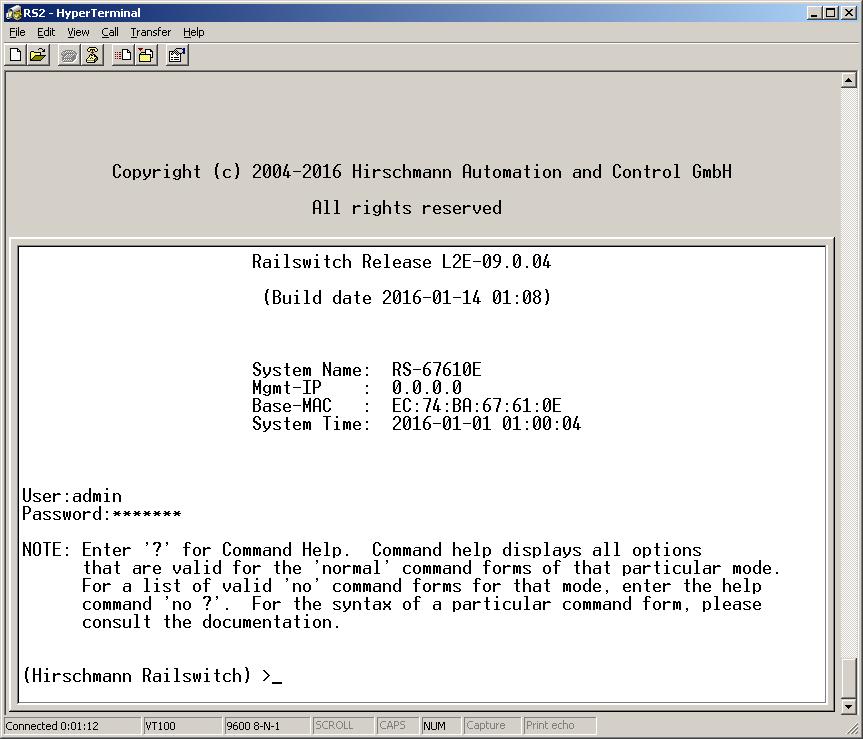Click the New connection toolbar icon
This screenshot has height=739, width=863.
15,56
